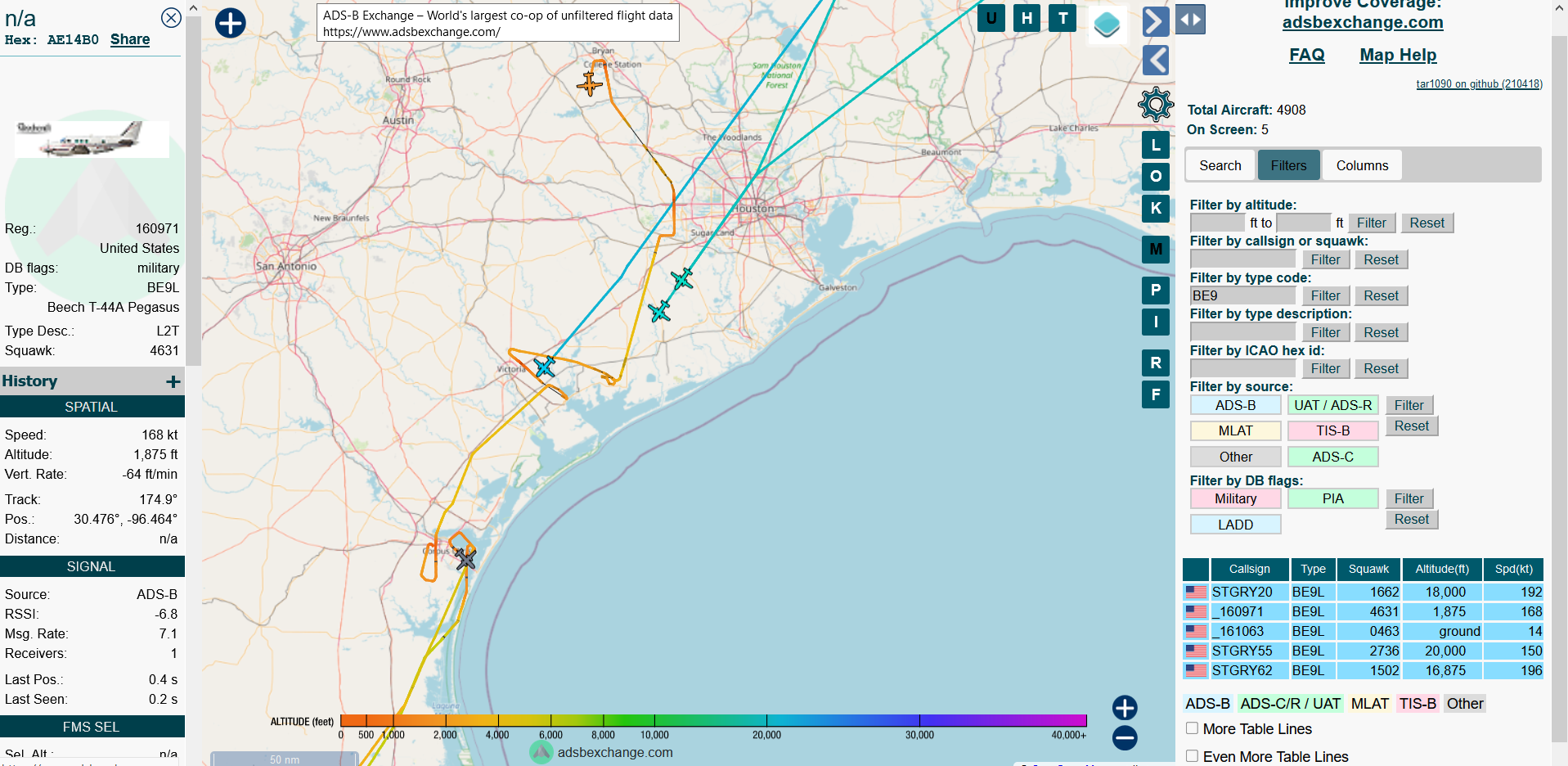
Task: Open settings gear on the map
Action: (1156, 104)
